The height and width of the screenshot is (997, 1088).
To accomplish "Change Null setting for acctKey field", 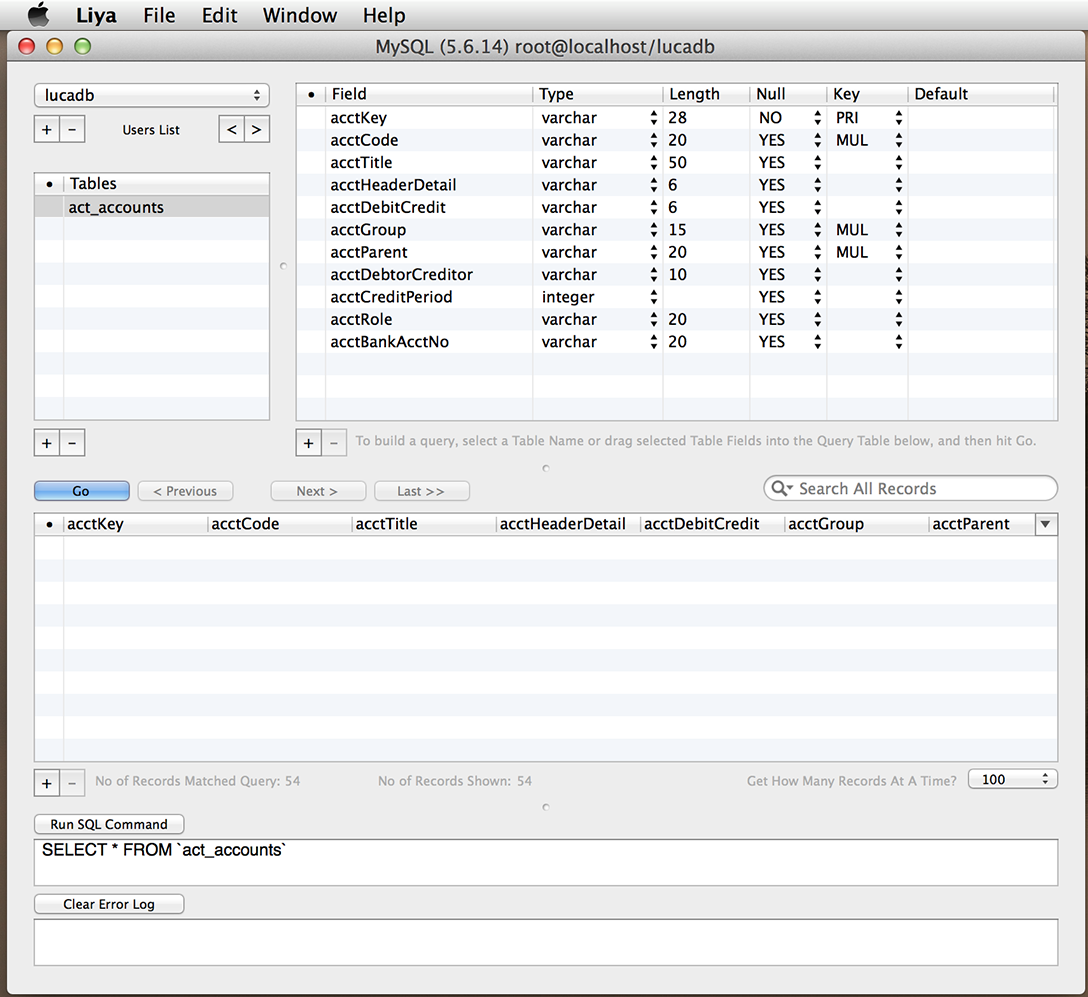I will [x=817, y=118].
